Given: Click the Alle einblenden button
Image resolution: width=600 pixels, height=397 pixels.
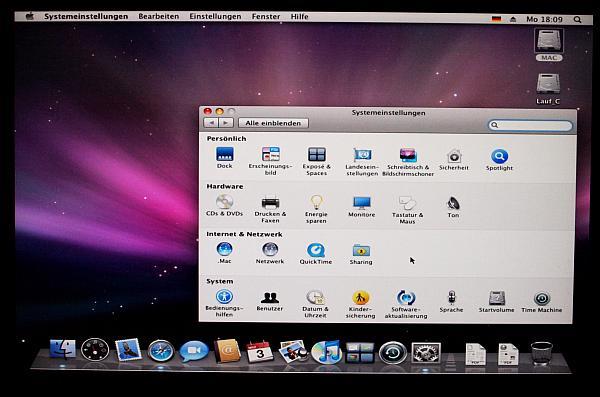Looking at the screenshot, I should pyautogui.click(x=273, y=123).
